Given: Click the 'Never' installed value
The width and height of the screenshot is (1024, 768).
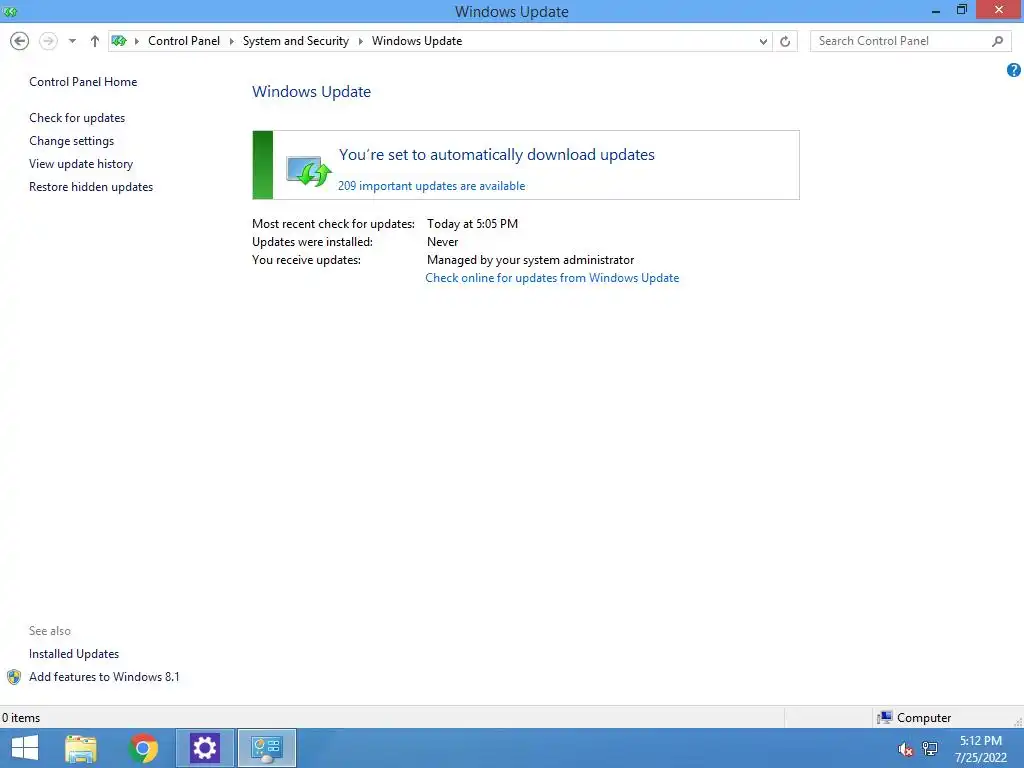Looking at the screenshot, I should [x=442, y=242].
